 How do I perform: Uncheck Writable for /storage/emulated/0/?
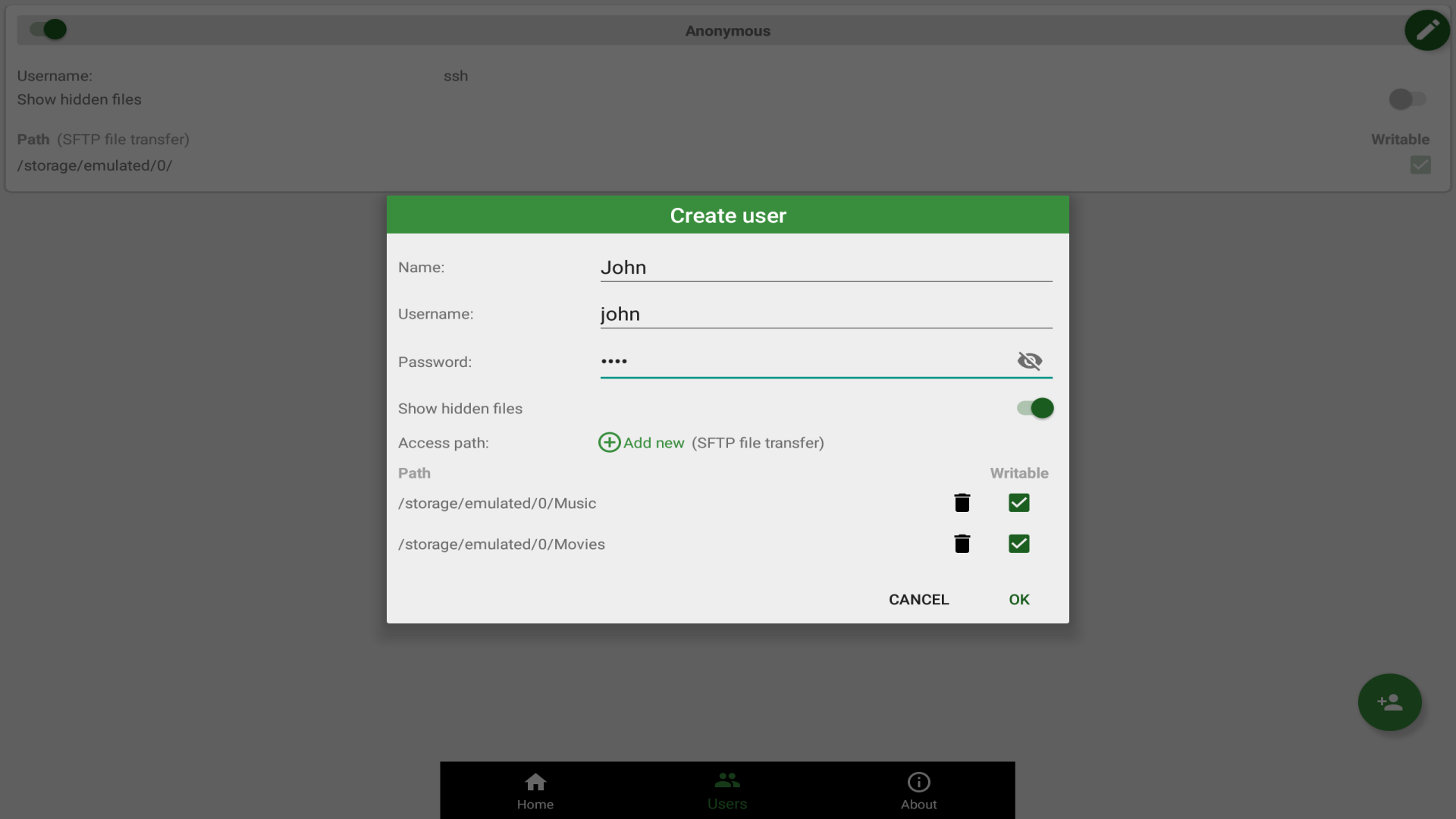coord(1420,165)
